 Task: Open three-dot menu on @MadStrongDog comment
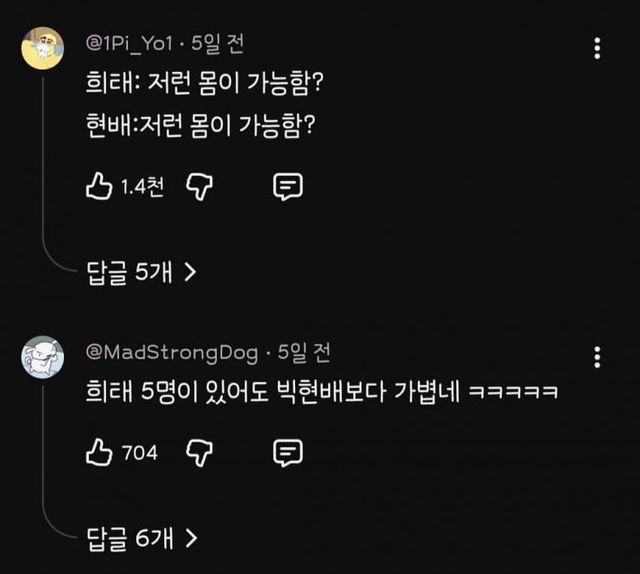(597, 357)
